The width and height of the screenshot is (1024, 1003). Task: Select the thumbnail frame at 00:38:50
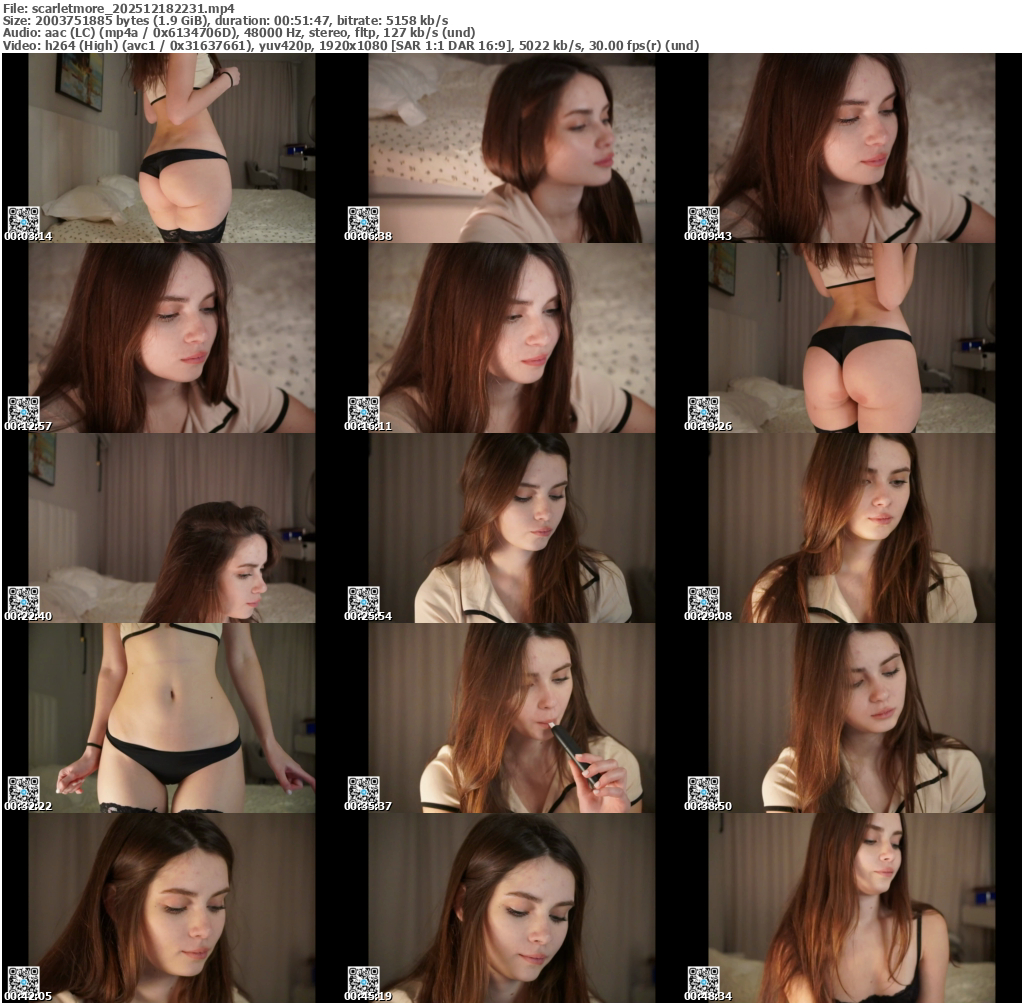tap(839, 718)
